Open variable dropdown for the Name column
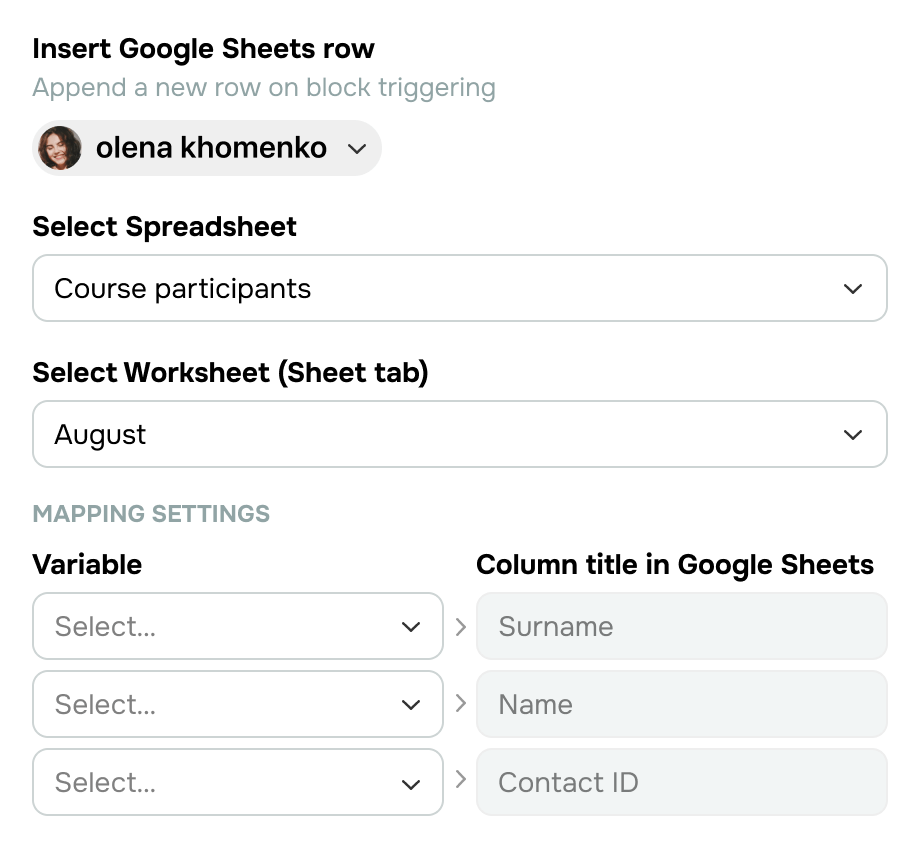The image size is (916, 856). (x=238, y=704)
